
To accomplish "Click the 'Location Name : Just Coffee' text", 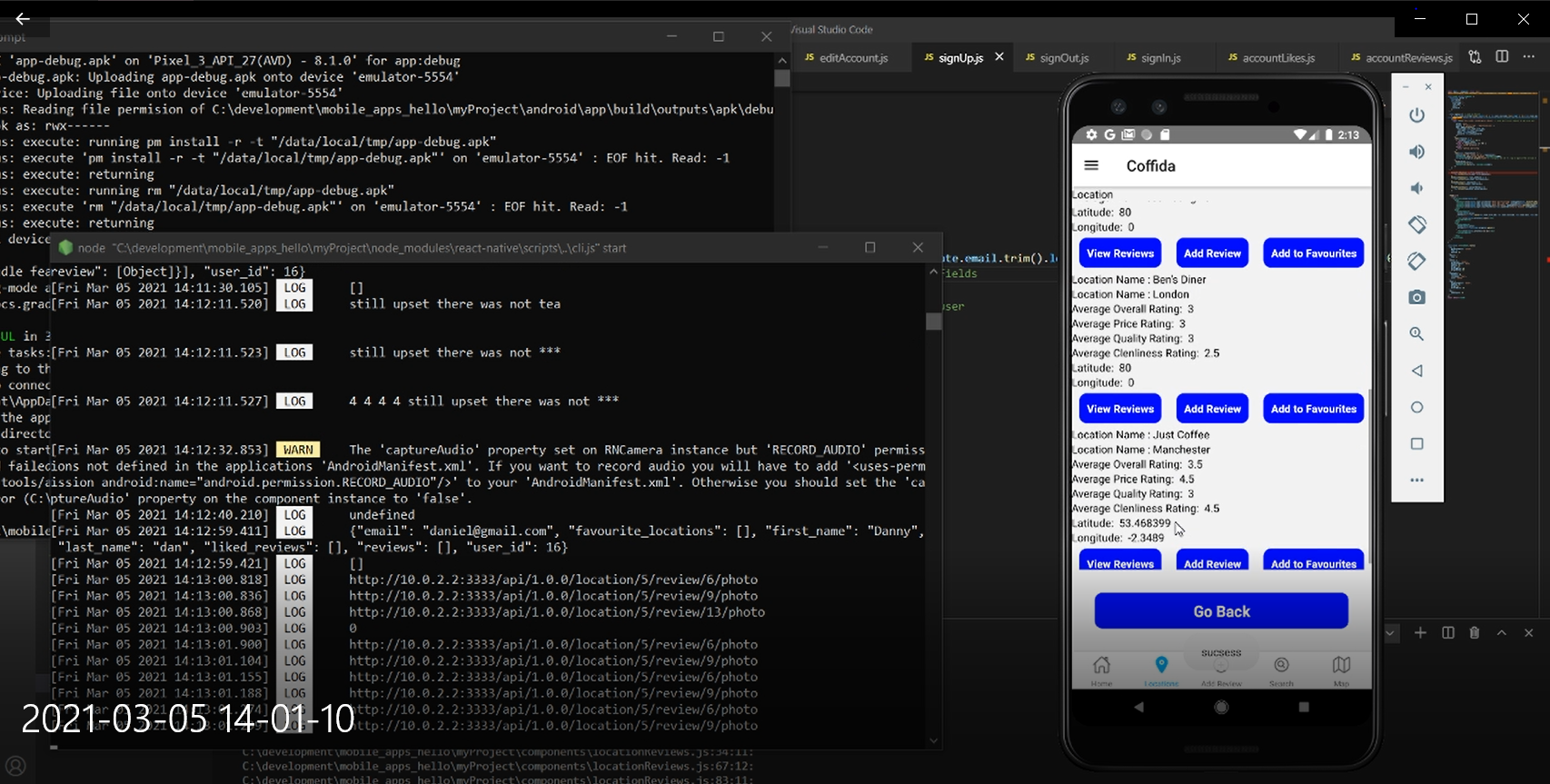I will tap(1141, 435).
